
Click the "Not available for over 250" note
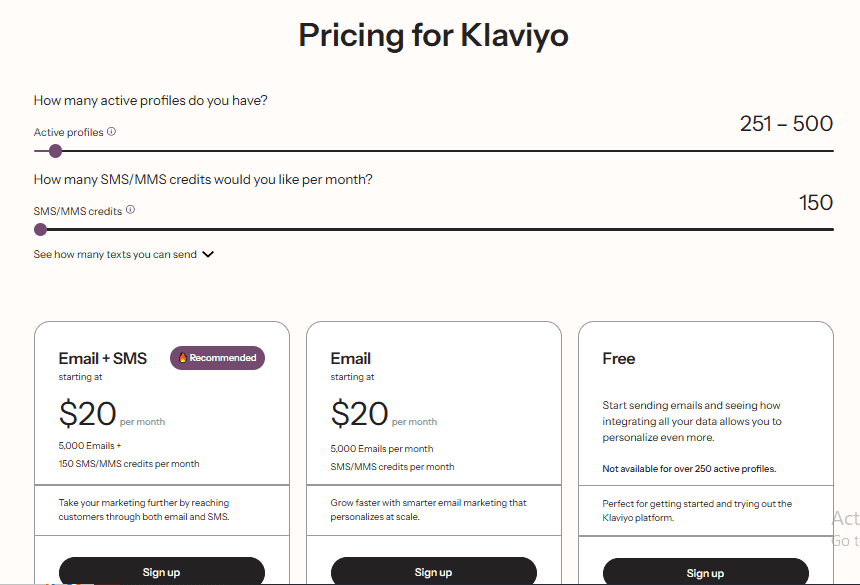click(x=689, y=468)
